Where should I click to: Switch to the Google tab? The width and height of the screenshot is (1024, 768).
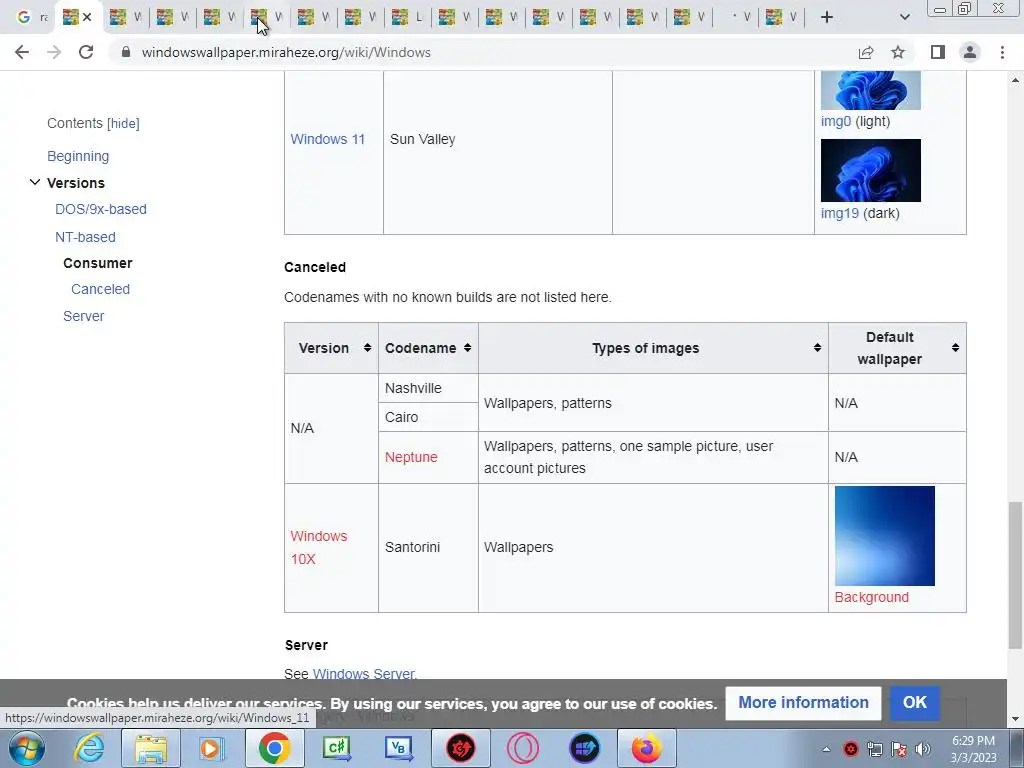(x=31, y=17)
